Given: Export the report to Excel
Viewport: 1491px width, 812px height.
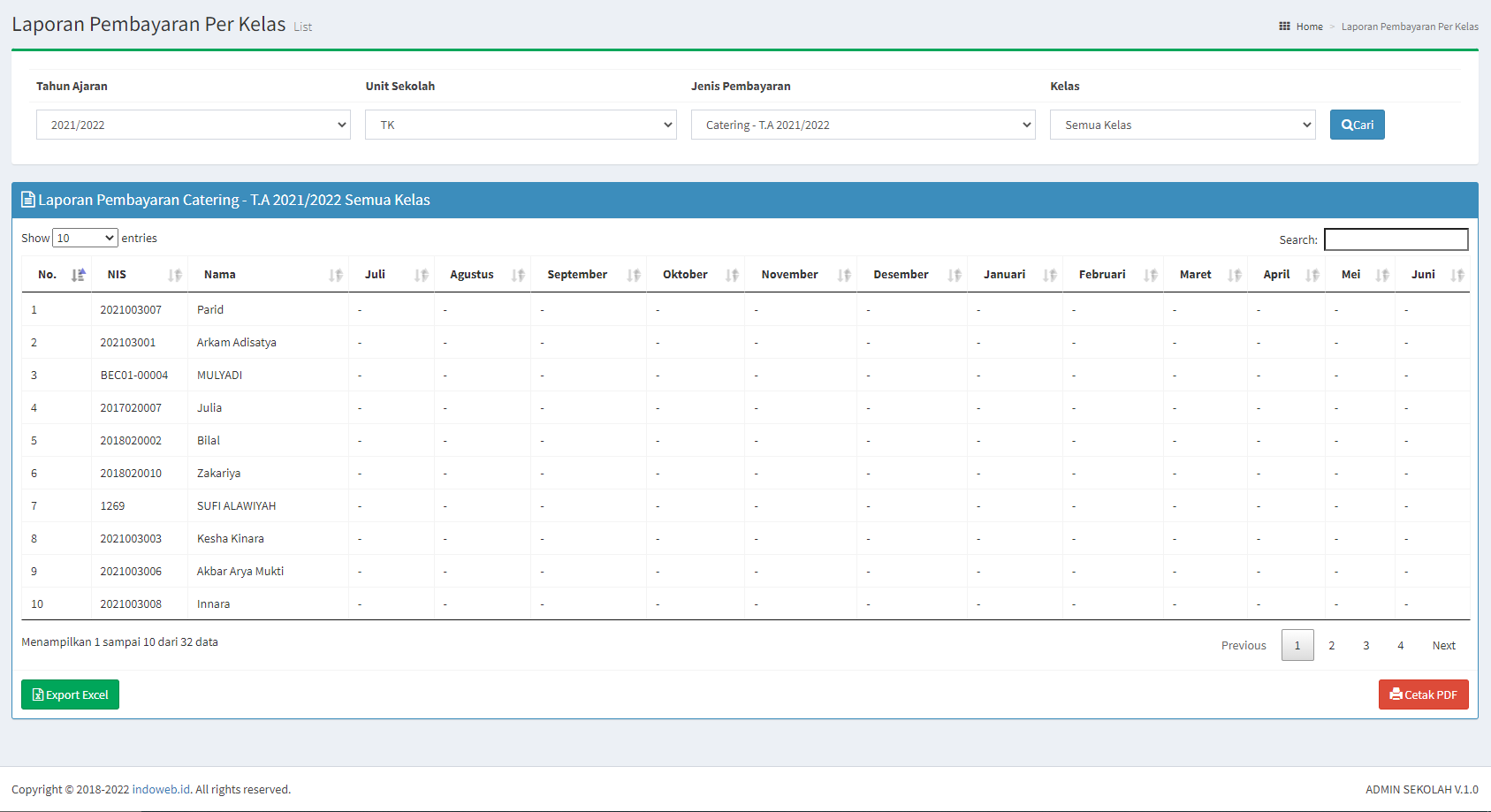Looking at the screenshot, I should [70, 694].
